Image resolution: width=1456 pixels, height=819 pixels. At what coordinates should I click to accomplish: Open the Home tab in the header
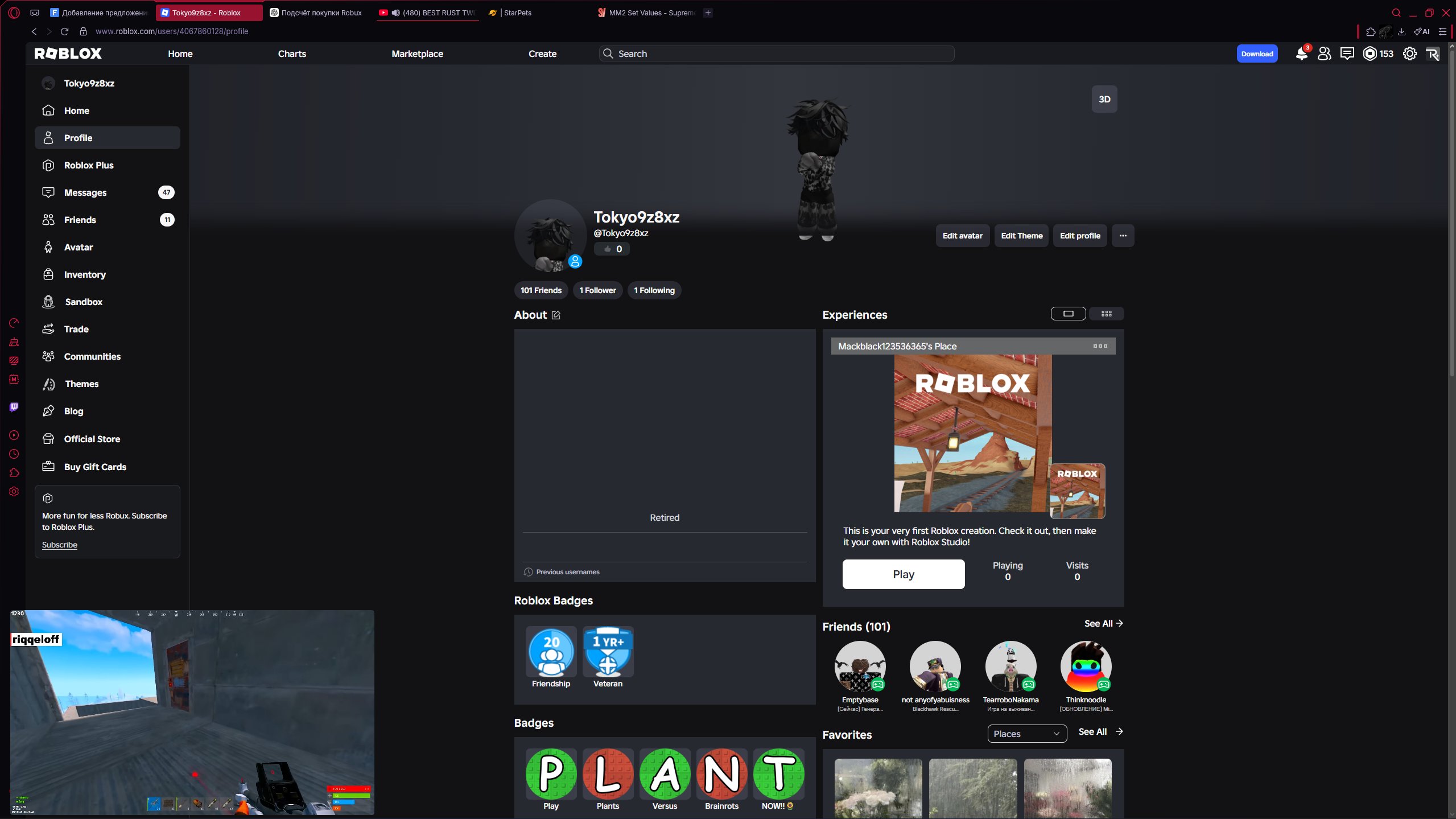(x=180, y=53)
